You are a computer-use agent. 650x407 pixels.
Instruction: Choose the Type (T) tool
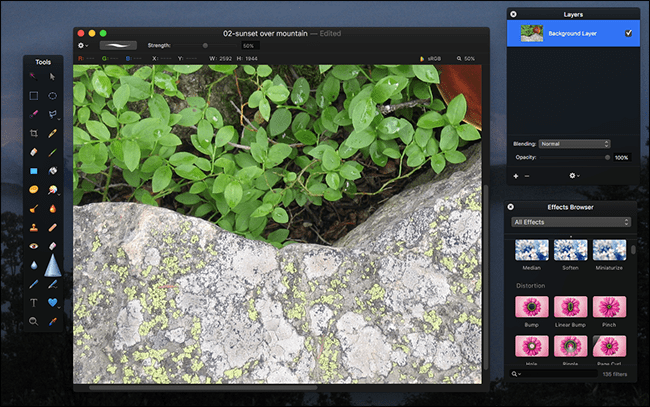point(33,302)
